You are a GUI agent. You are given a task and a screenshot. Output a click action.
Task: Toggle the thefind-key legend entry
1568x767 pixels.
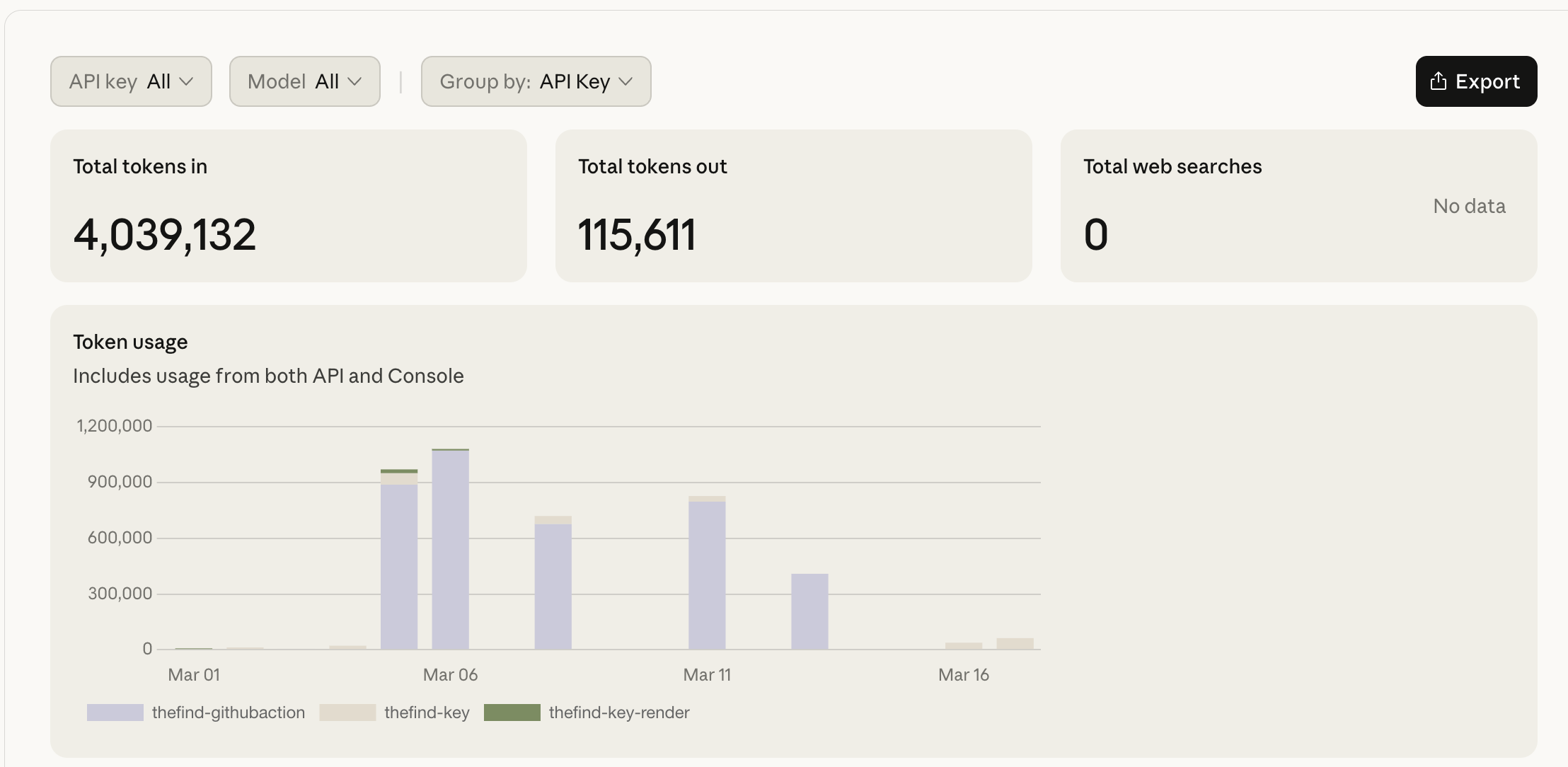pyautogui.click(x=427, y=713)
